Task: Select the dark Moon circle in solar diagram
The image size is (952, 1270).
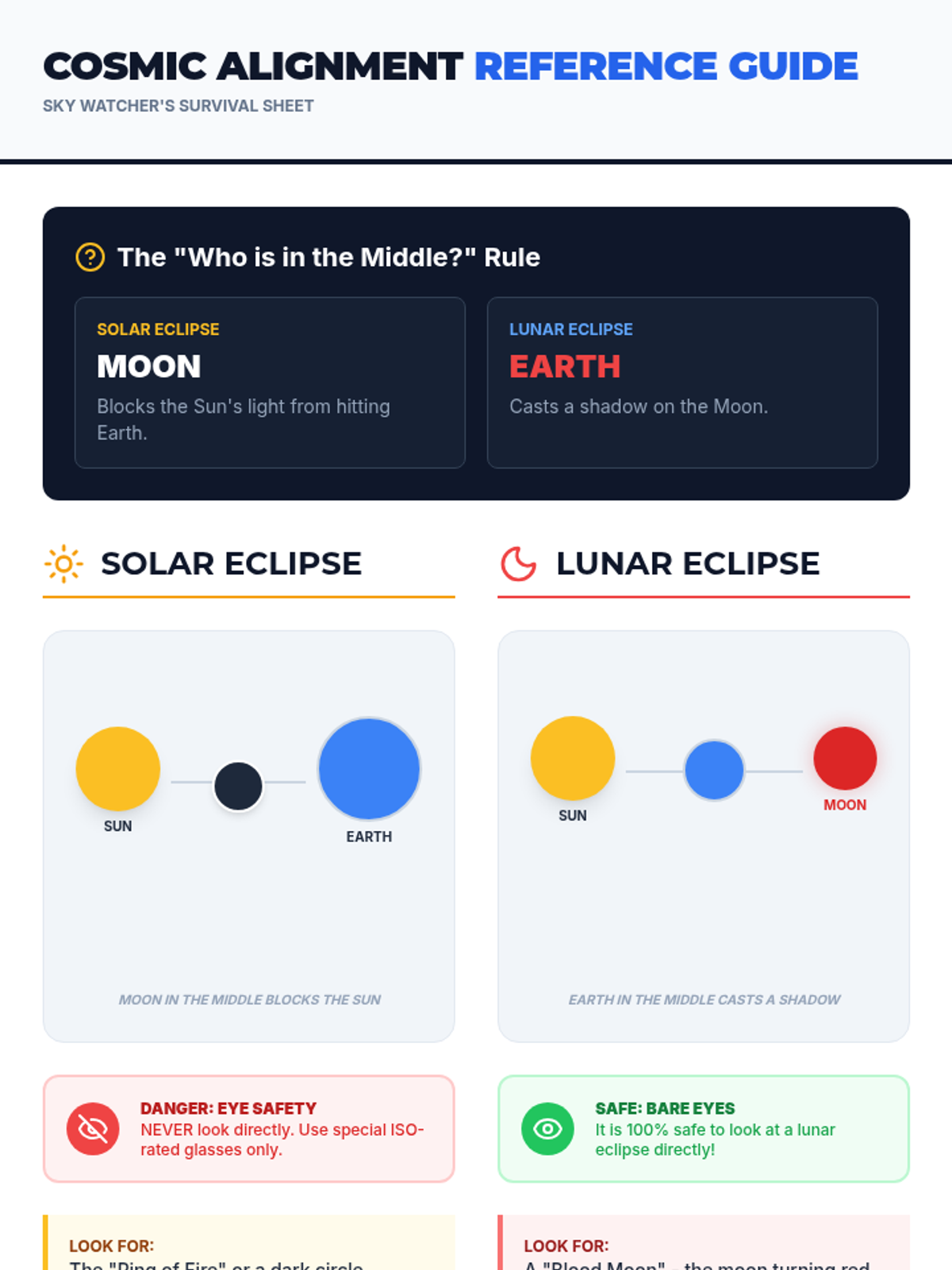Action: tap(238, 786)
